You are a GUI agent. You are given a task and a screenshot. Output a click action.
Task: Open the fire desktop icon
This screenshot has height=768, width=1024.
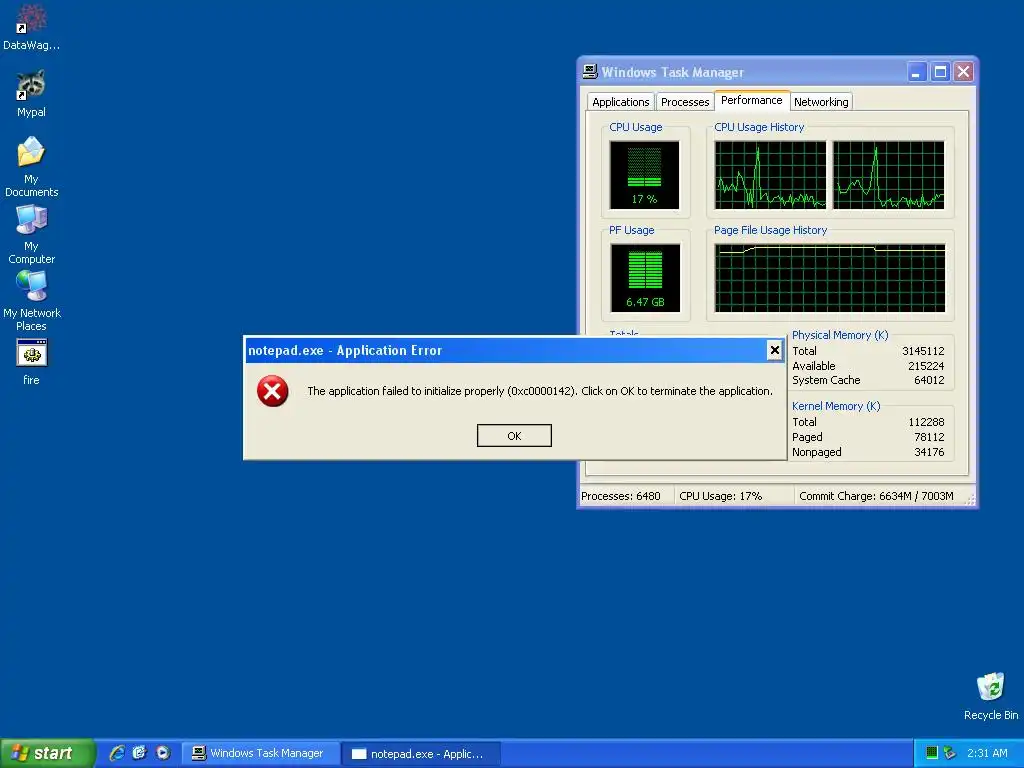click(31, 362)
